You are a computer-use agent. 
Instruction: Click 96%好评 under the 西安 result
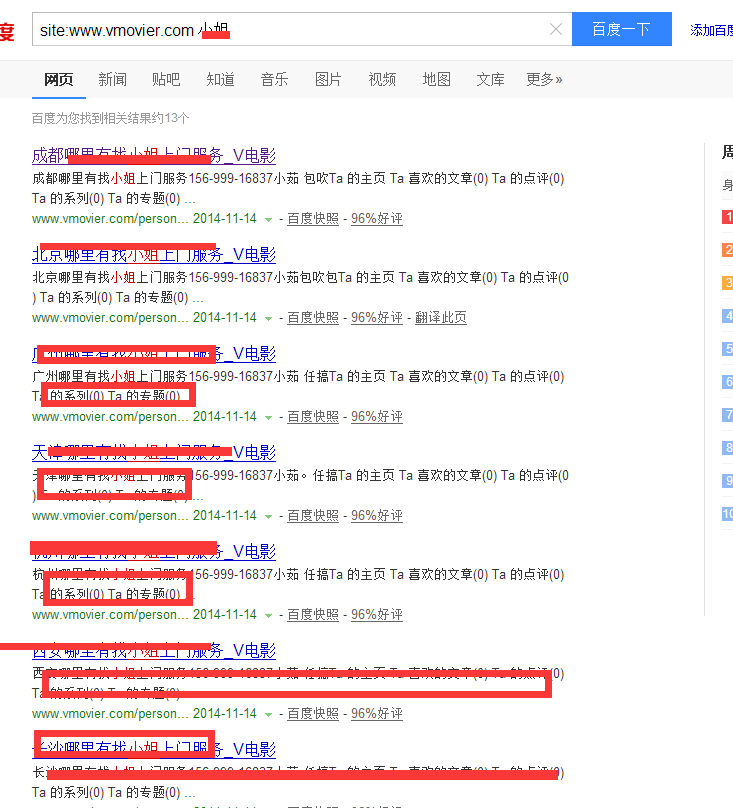point(377,713)
